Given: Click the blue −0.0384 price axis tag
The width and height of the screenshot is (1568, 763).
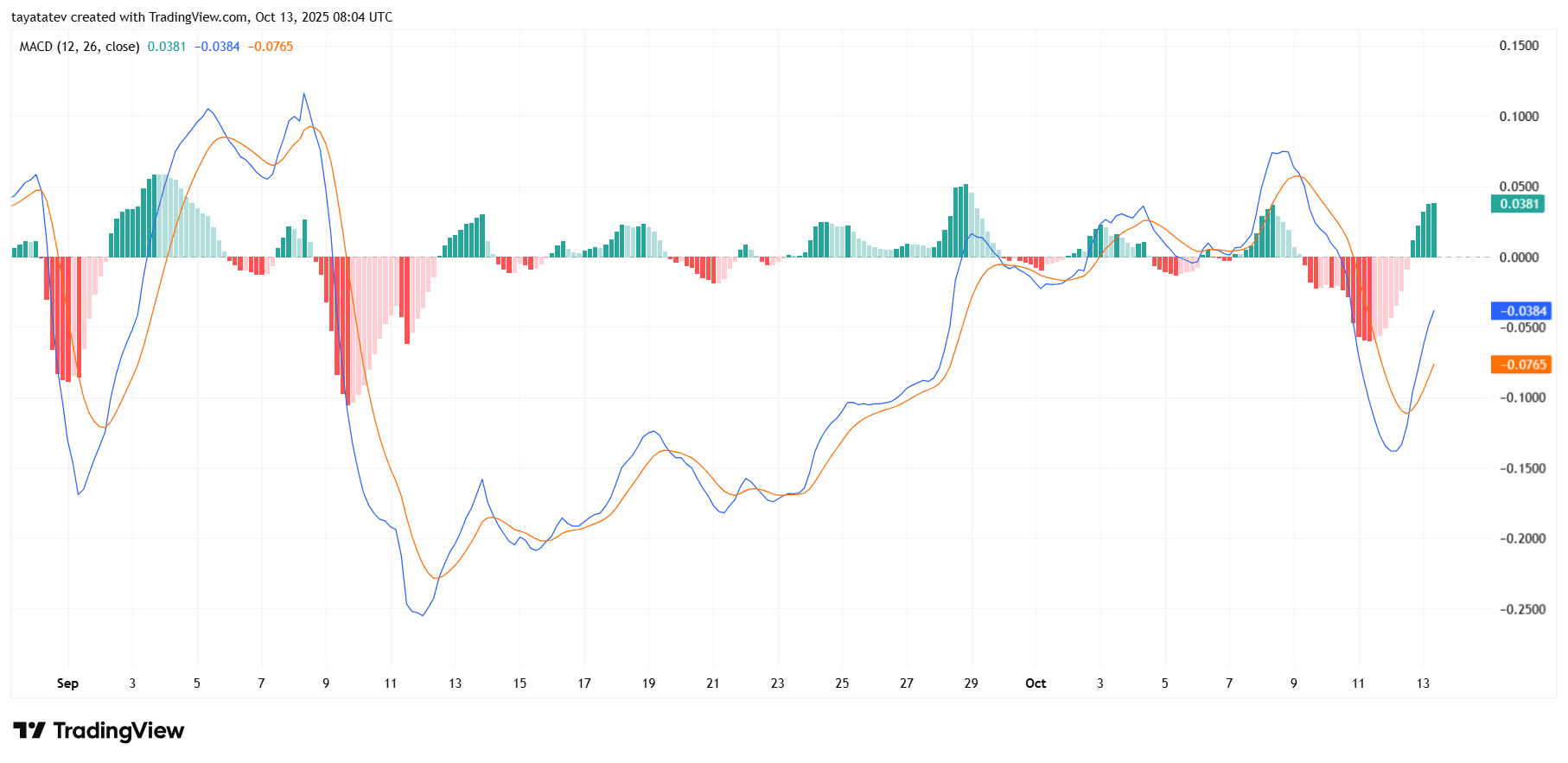Looking at the screenshot, I should [x=1520, y=311].
